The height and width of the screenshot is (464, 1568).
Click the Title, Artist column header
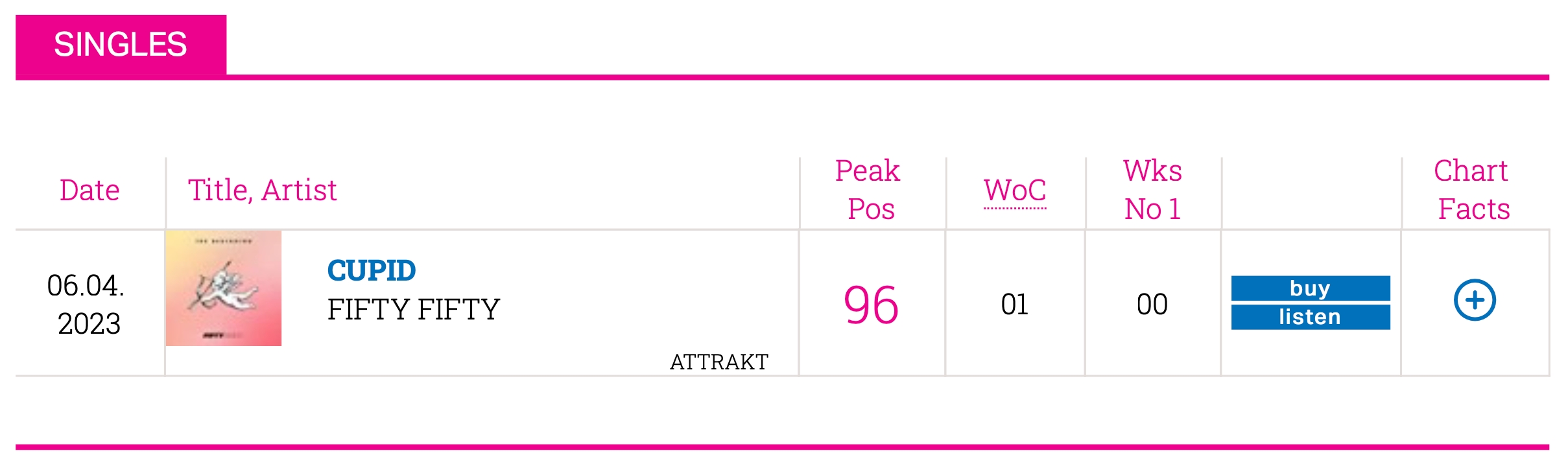point(262,191)
